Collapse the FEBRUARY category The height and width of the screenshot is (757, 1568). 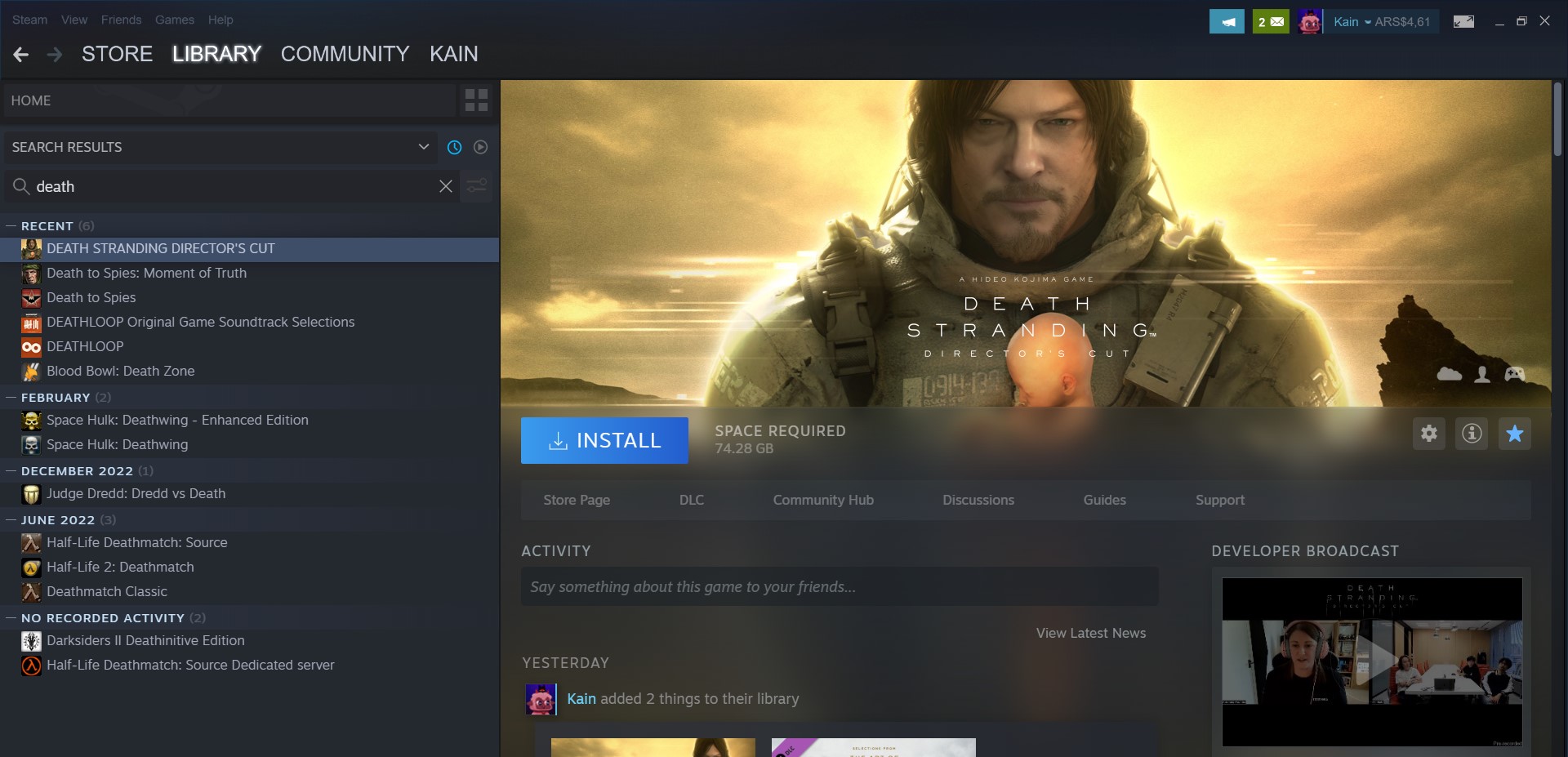11,397
